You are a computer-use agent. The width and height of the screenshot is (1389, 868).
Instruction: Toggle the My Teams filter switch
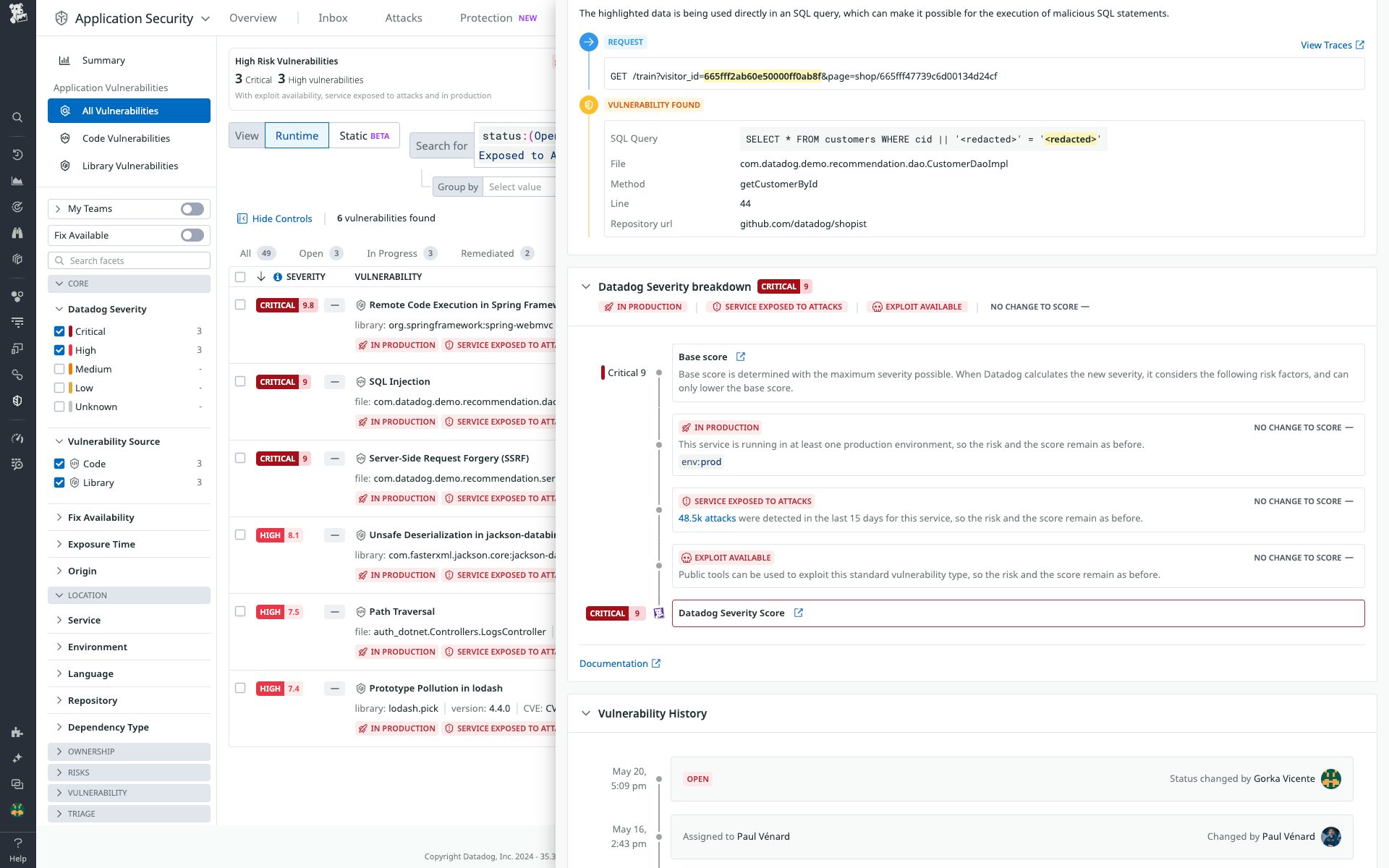pyautogui.click(x=192, y=208)
